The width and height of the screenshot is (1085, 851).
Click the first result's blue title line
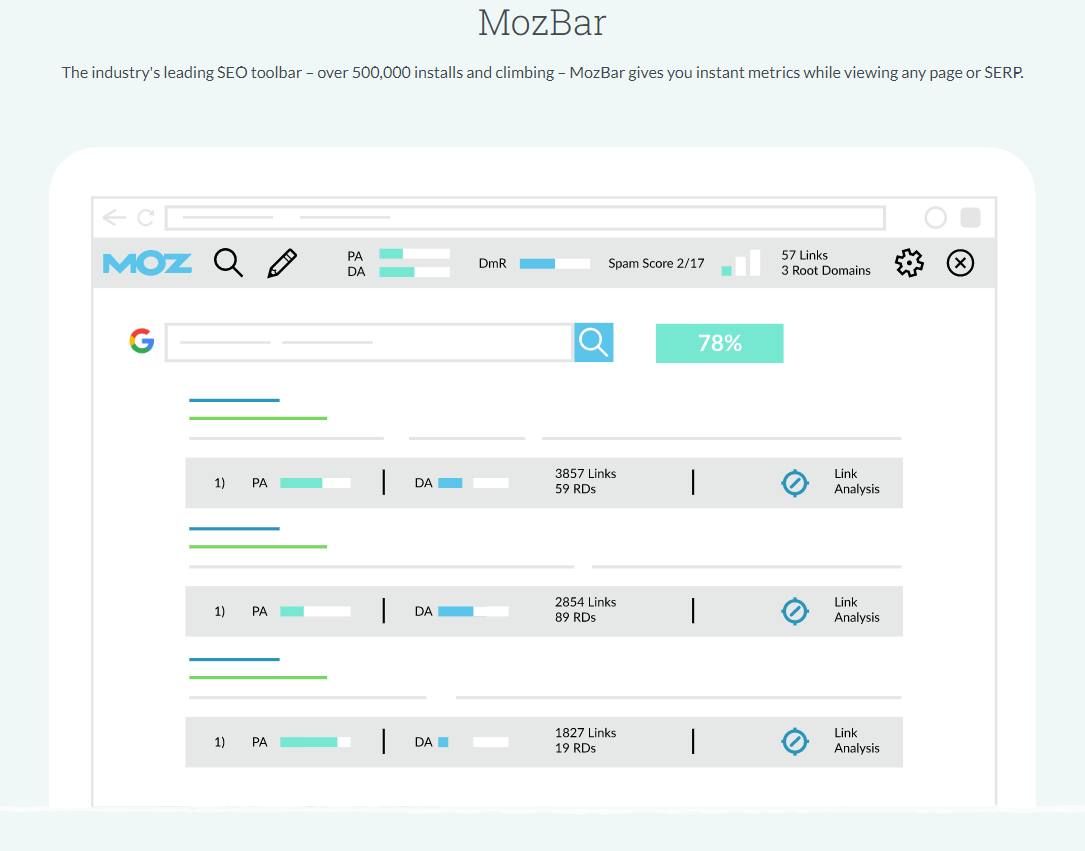click(x=235, y=400)
